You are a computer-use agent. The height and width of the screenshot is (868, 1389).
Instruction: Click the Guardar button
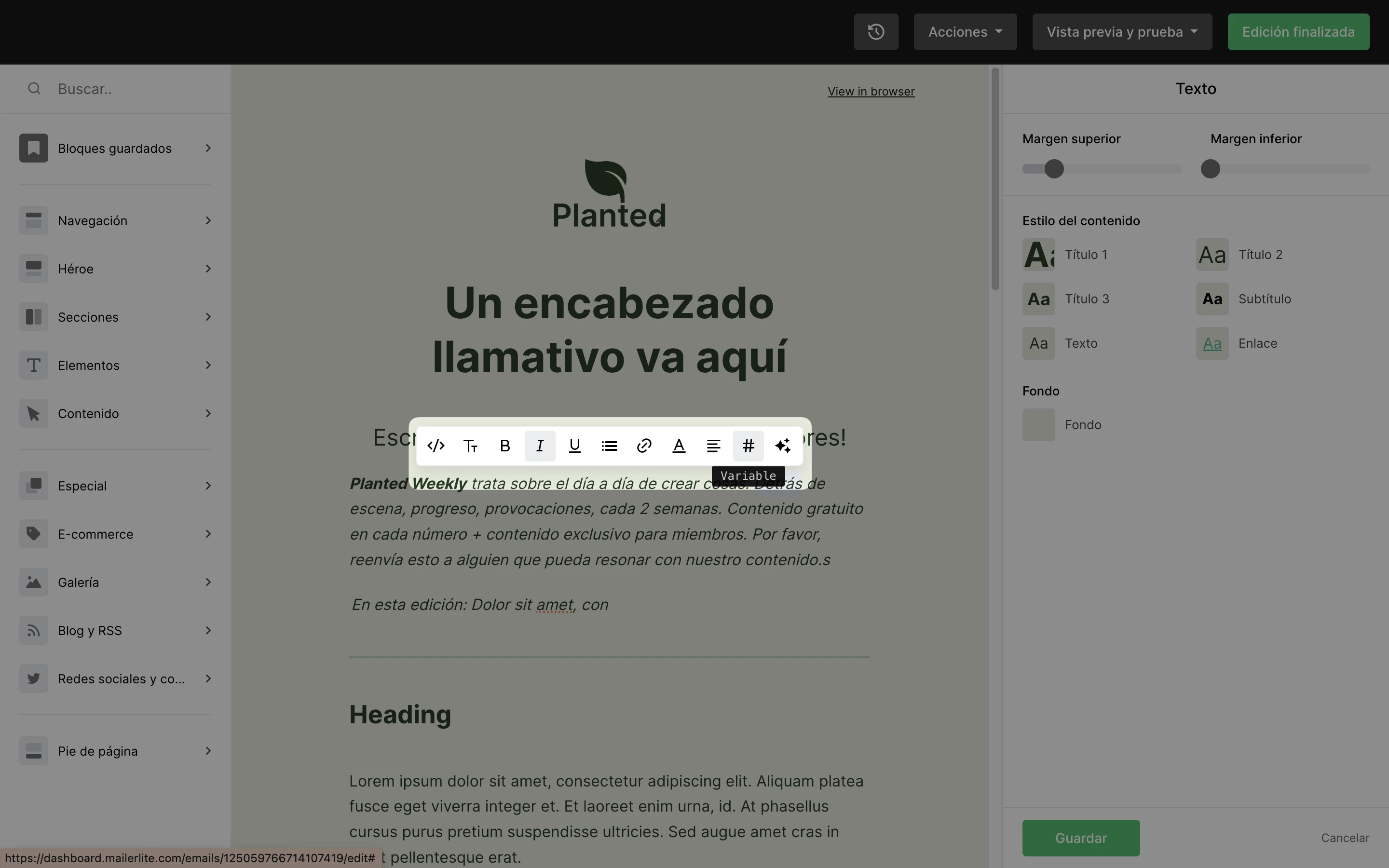pos(1080,838)
